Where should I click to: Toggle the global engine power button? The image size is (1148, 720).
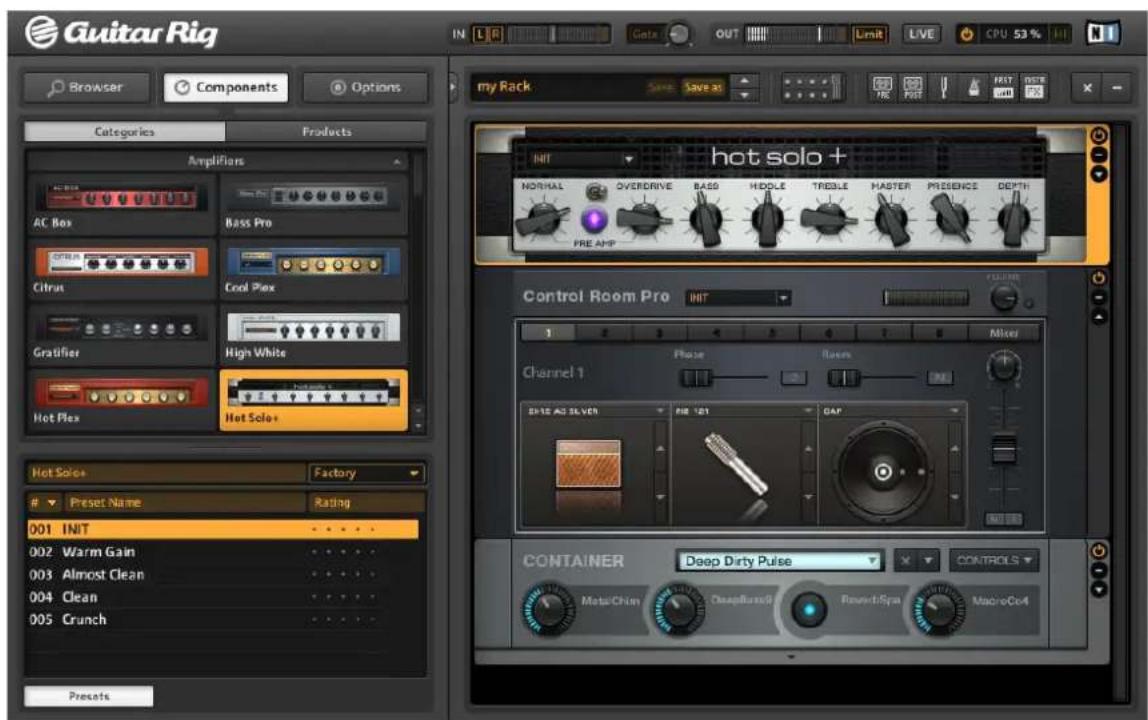pos(966,34)
